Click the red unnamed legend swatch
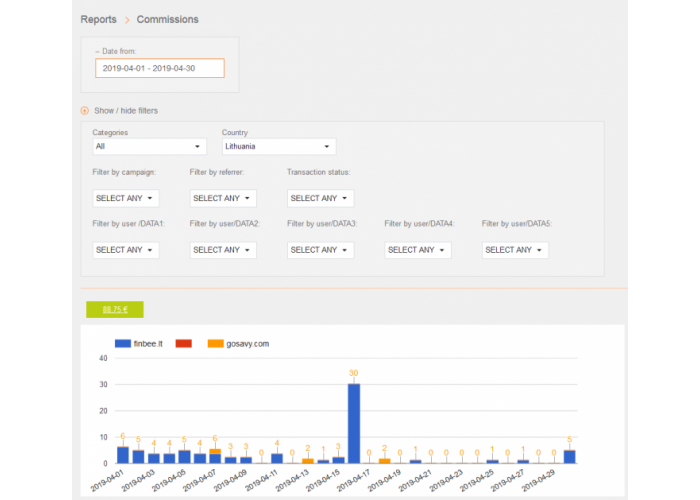This screenshot has width=700, height=500. coord(184,343)
